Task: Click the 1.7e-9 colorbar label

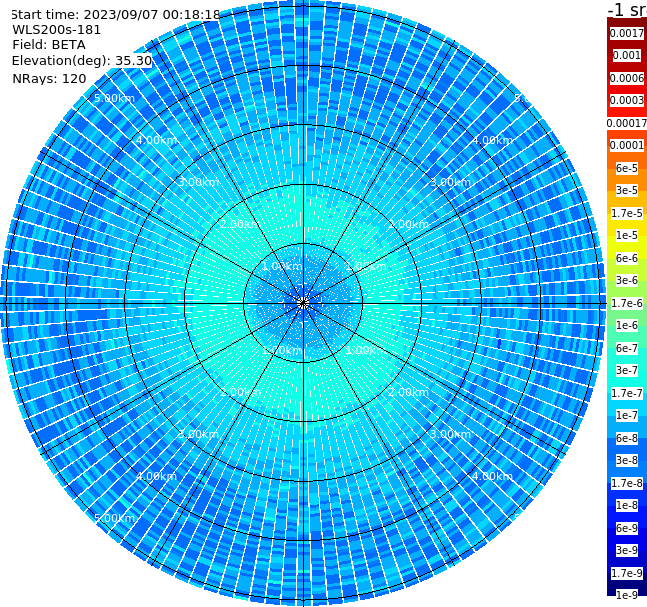Action: (627, 573)
